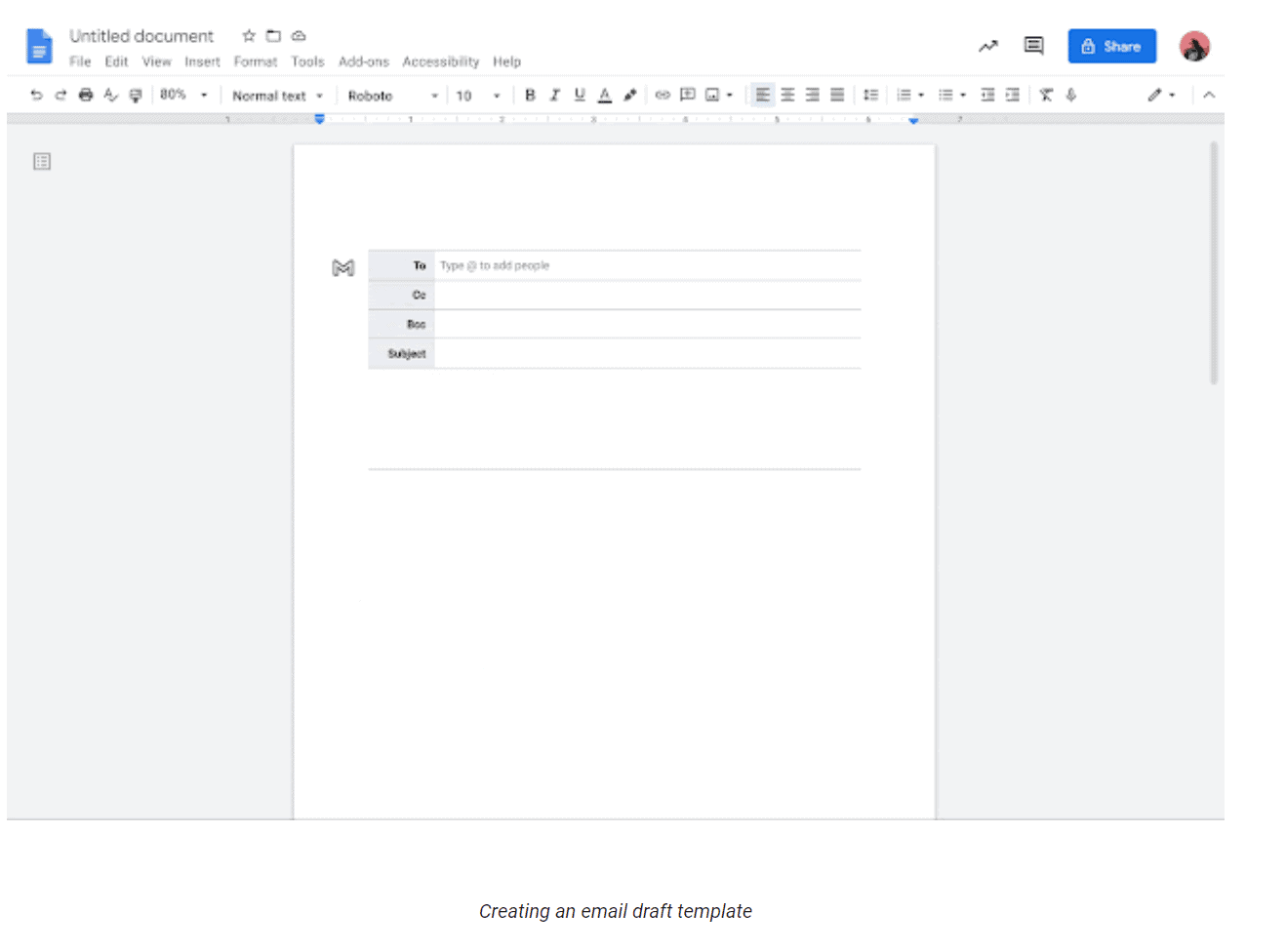The width and height of the screenshot is (1286, 952).
Task: Open the Google account avatar
Action: pyautogui.click(x=1194, y=46)
